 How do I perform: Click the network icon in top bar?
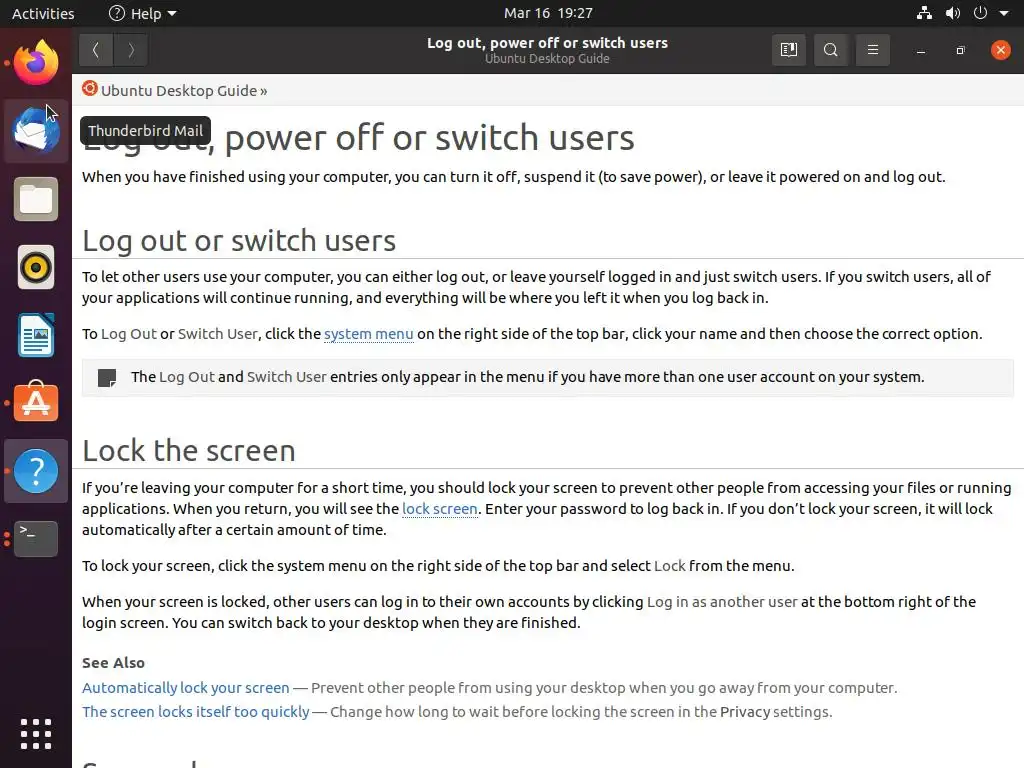[924, 13]
